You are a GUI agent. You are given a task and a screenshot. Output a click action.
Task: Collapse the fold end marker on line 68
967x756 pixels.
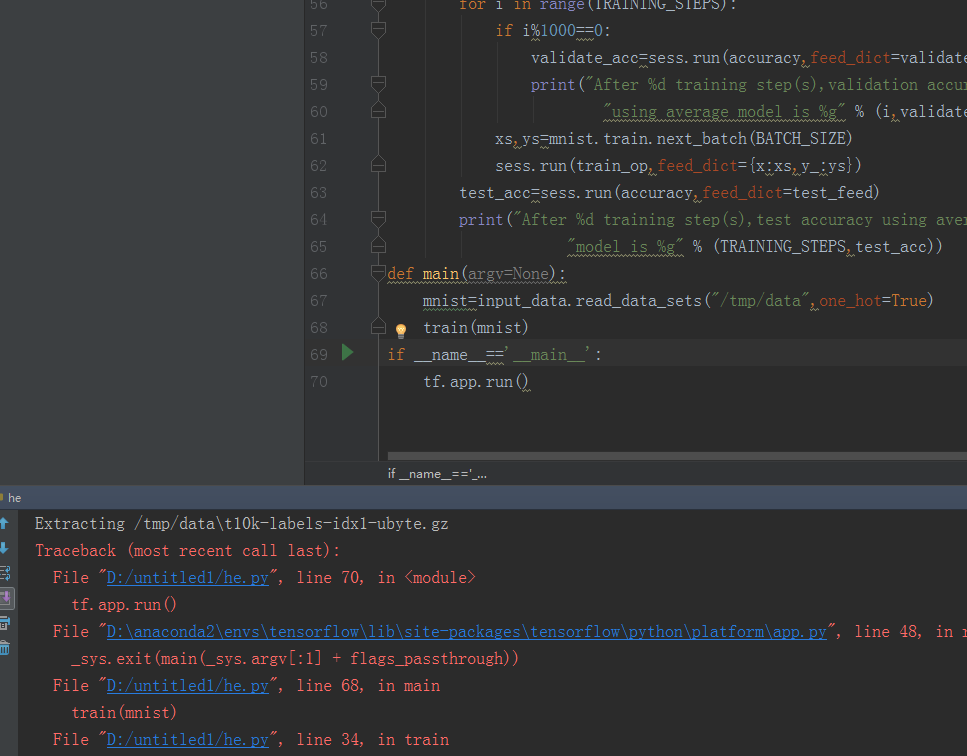click(x=379, y=327)
